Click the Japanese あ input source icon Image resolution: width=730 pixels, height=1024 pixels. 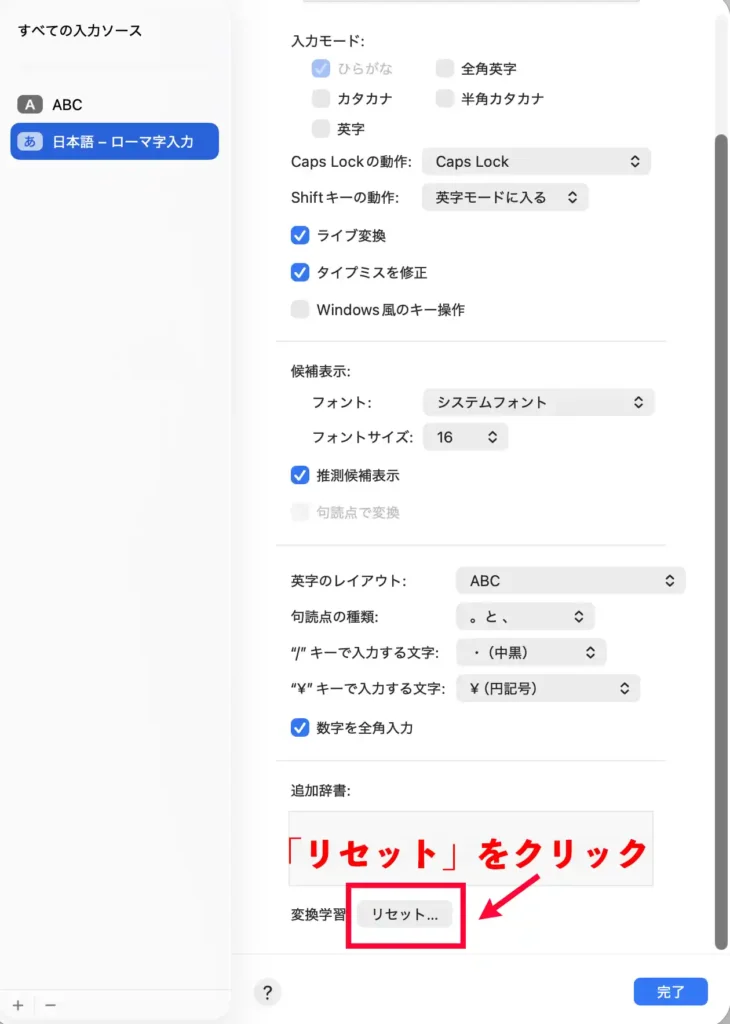[30, 142]
